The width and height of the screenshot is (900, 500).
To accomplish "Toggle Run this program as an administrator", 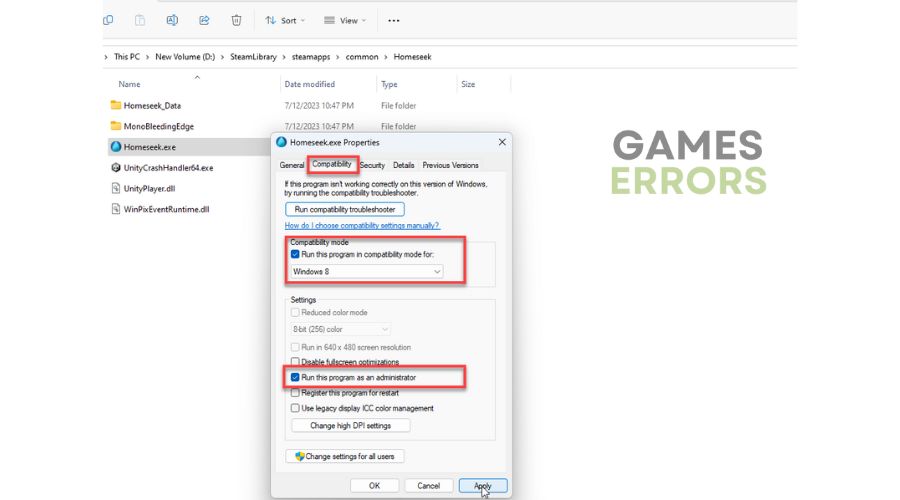I will (295, 377).
